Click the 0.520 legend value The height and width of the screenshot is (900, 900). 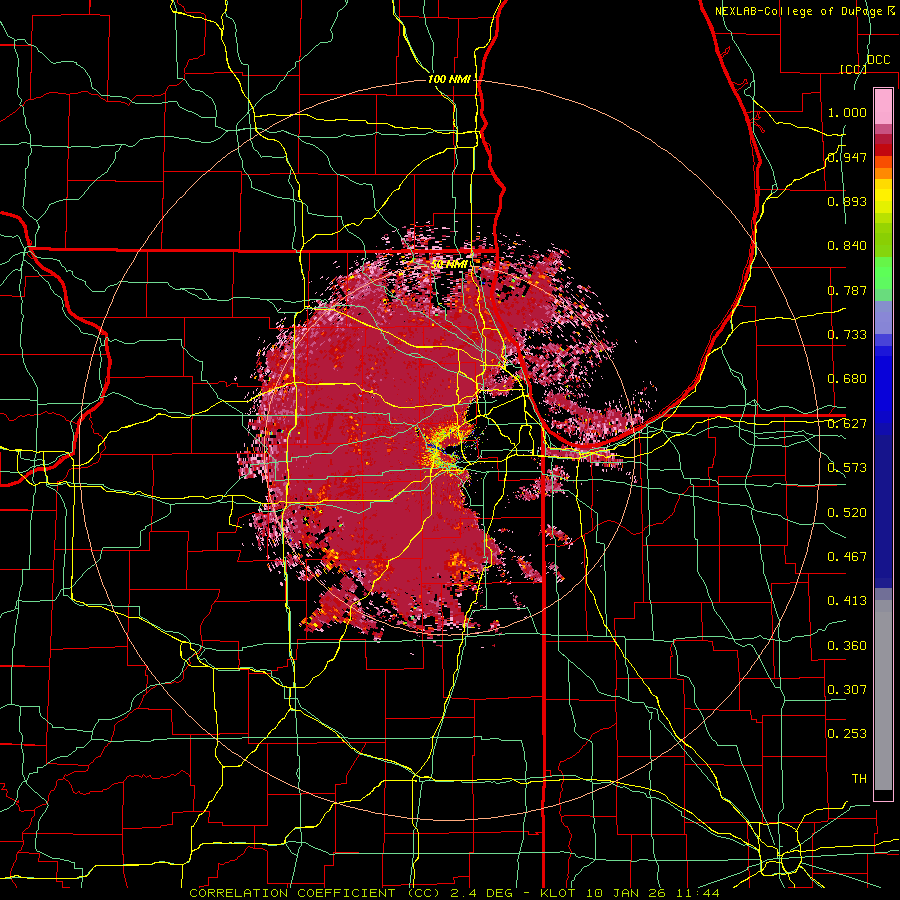click(x=847, y=513)
